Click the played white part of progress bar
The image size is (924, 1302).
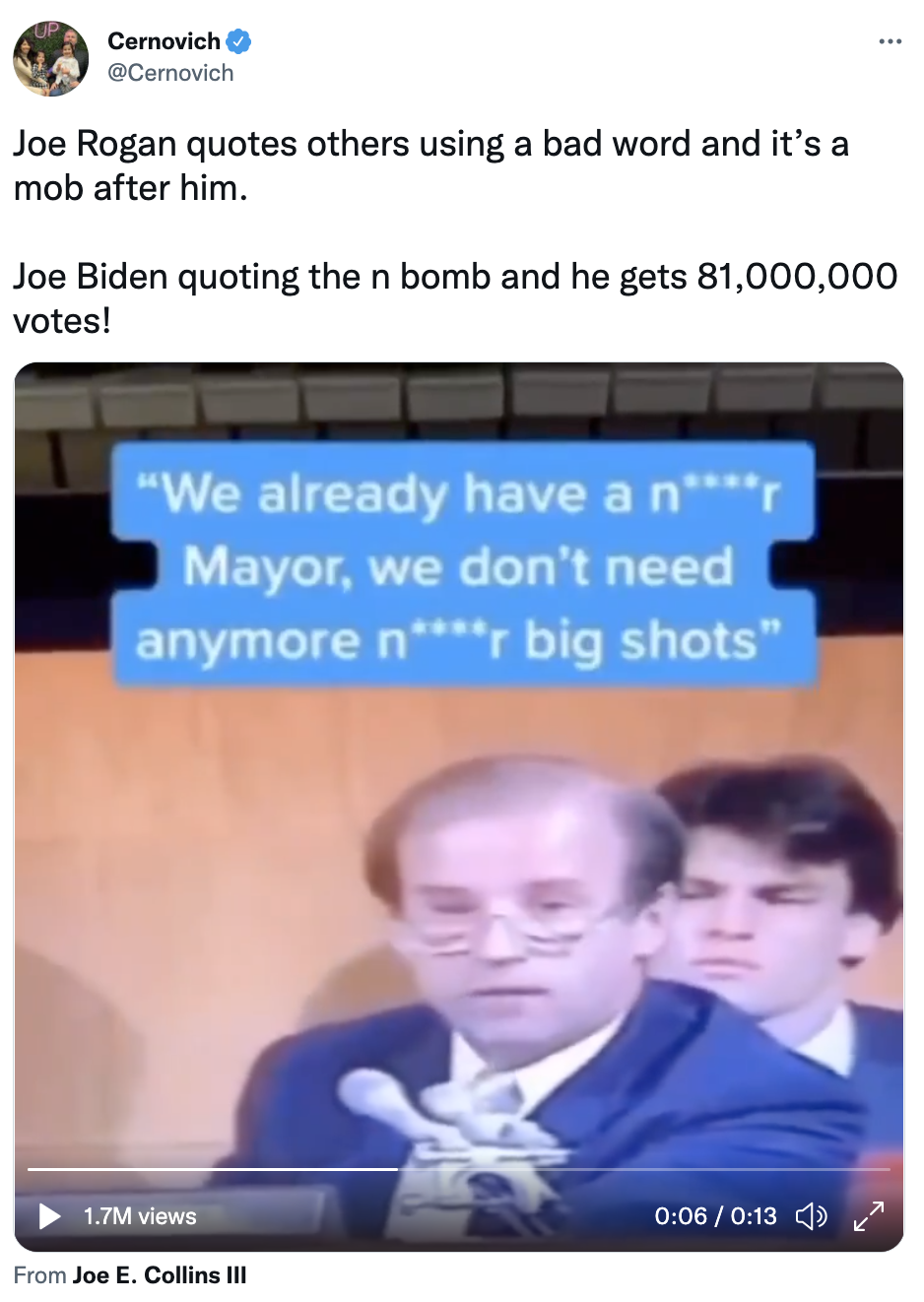click(x=213, y=1169)
